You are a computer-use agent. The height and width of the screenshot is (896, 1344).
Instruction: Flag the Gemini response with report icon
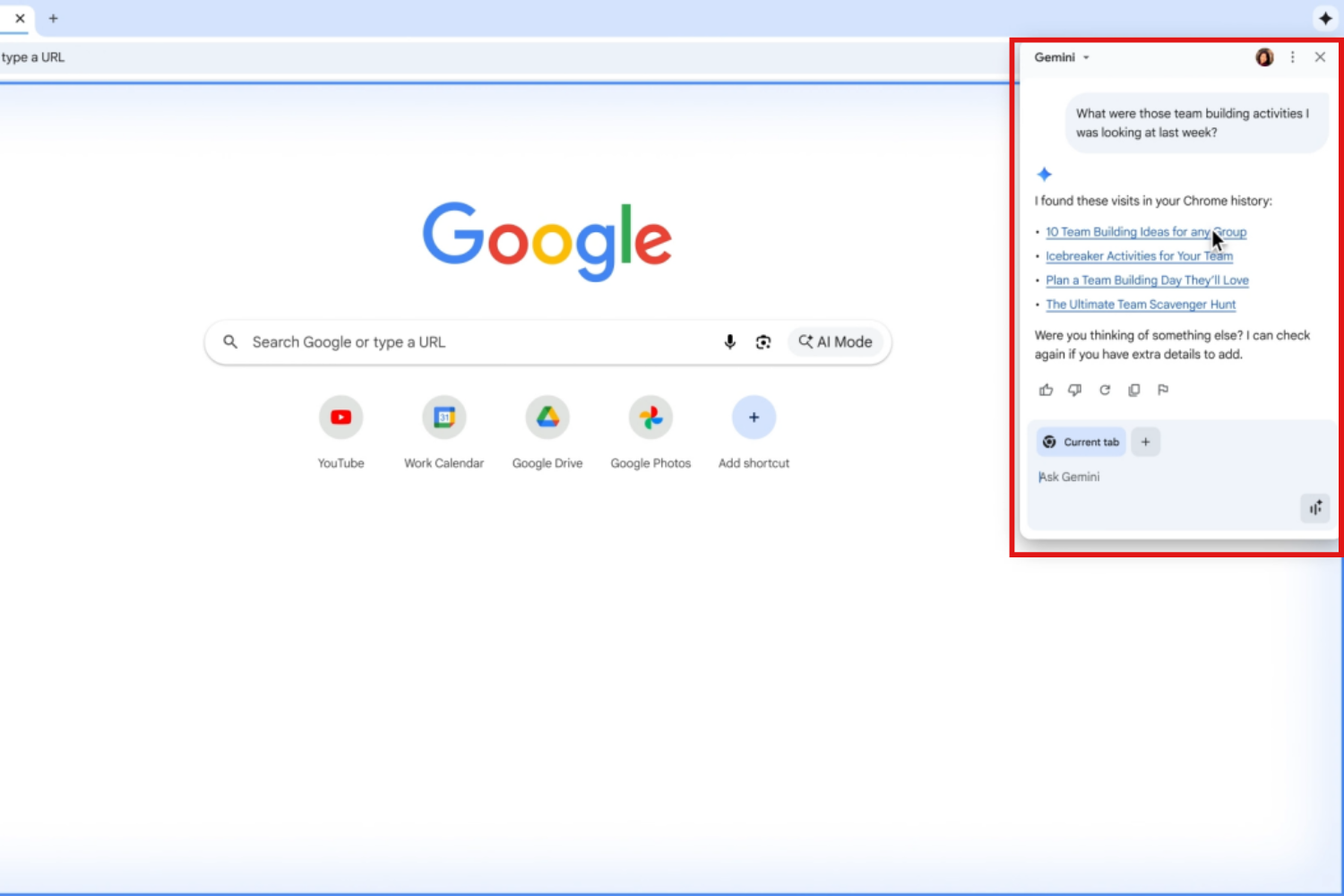coord(1163,390)
